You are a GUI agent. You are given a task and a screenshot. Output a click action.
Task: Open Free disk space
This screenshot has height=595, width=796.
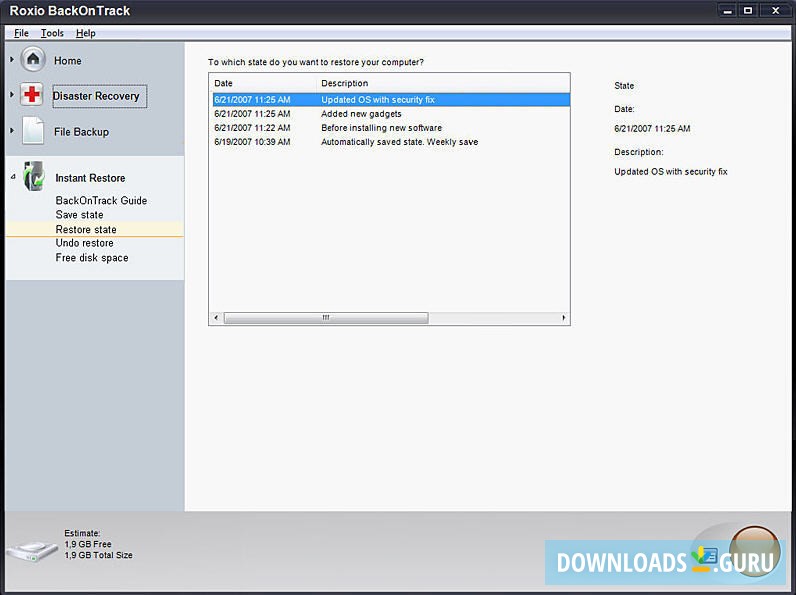coord(92,258)
